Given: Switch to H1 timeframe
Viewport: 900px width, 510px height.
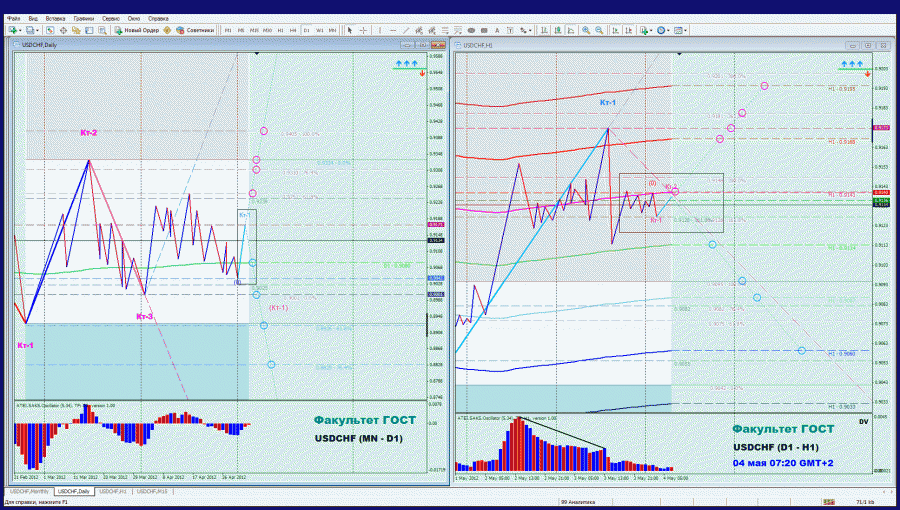Looking at the screenshot, I should click(280, 30).
